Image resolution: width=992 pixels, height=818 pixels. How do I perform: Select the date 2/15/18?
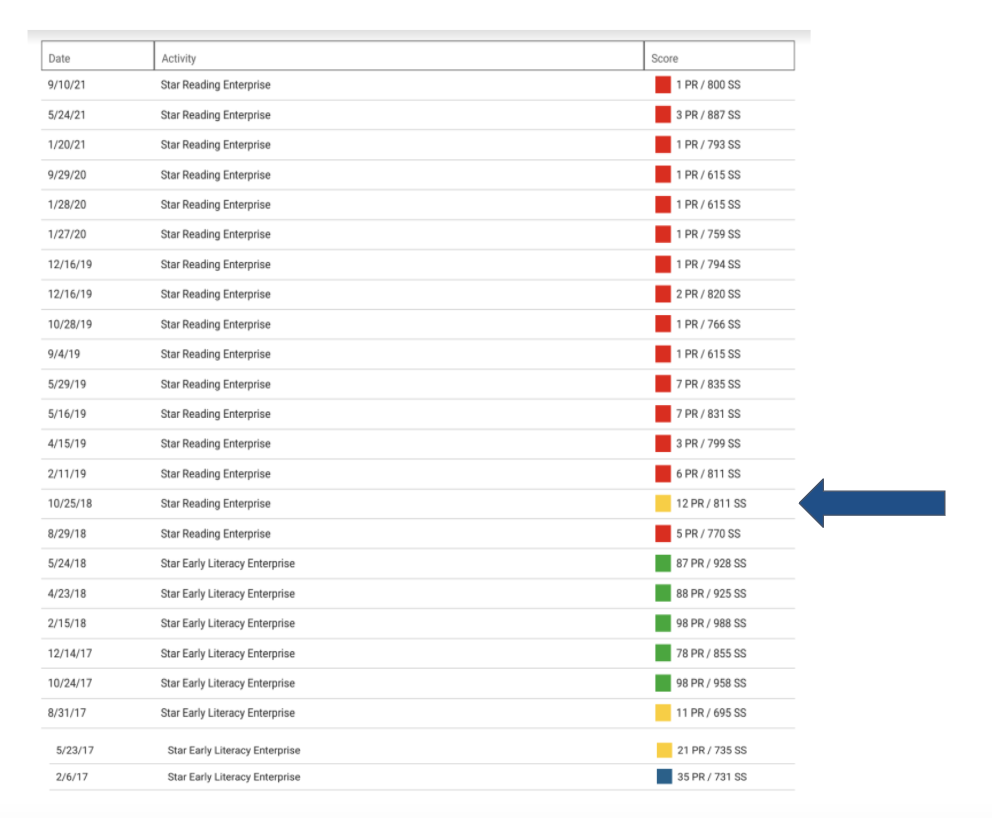pyautogui.click(x=66, y=623)
